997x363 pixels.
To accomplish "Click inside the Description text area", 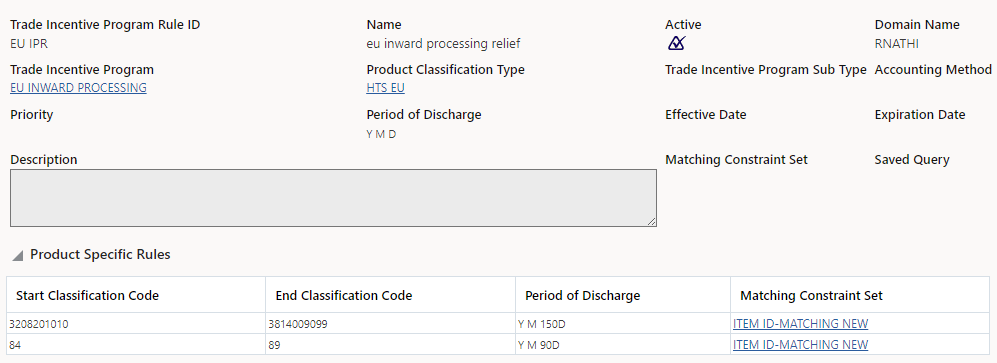I will coord(333,198).
